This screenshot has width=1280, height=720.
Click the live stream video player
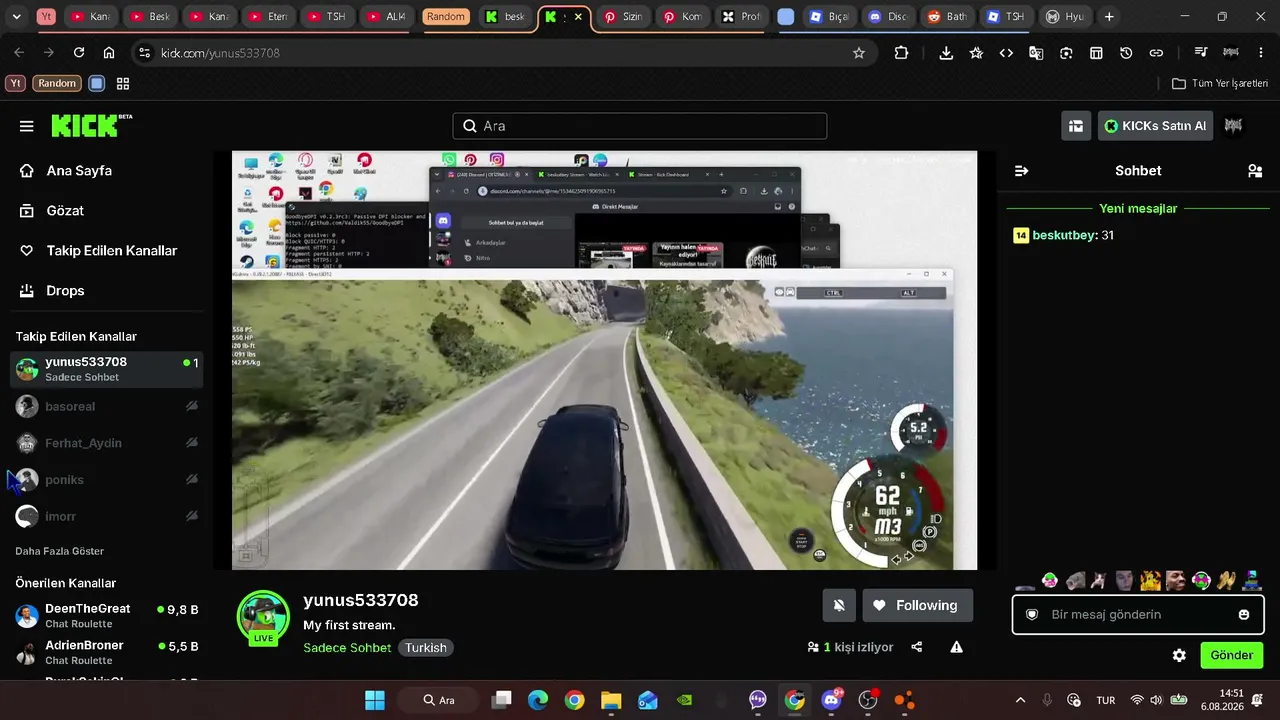coord(604,360)
